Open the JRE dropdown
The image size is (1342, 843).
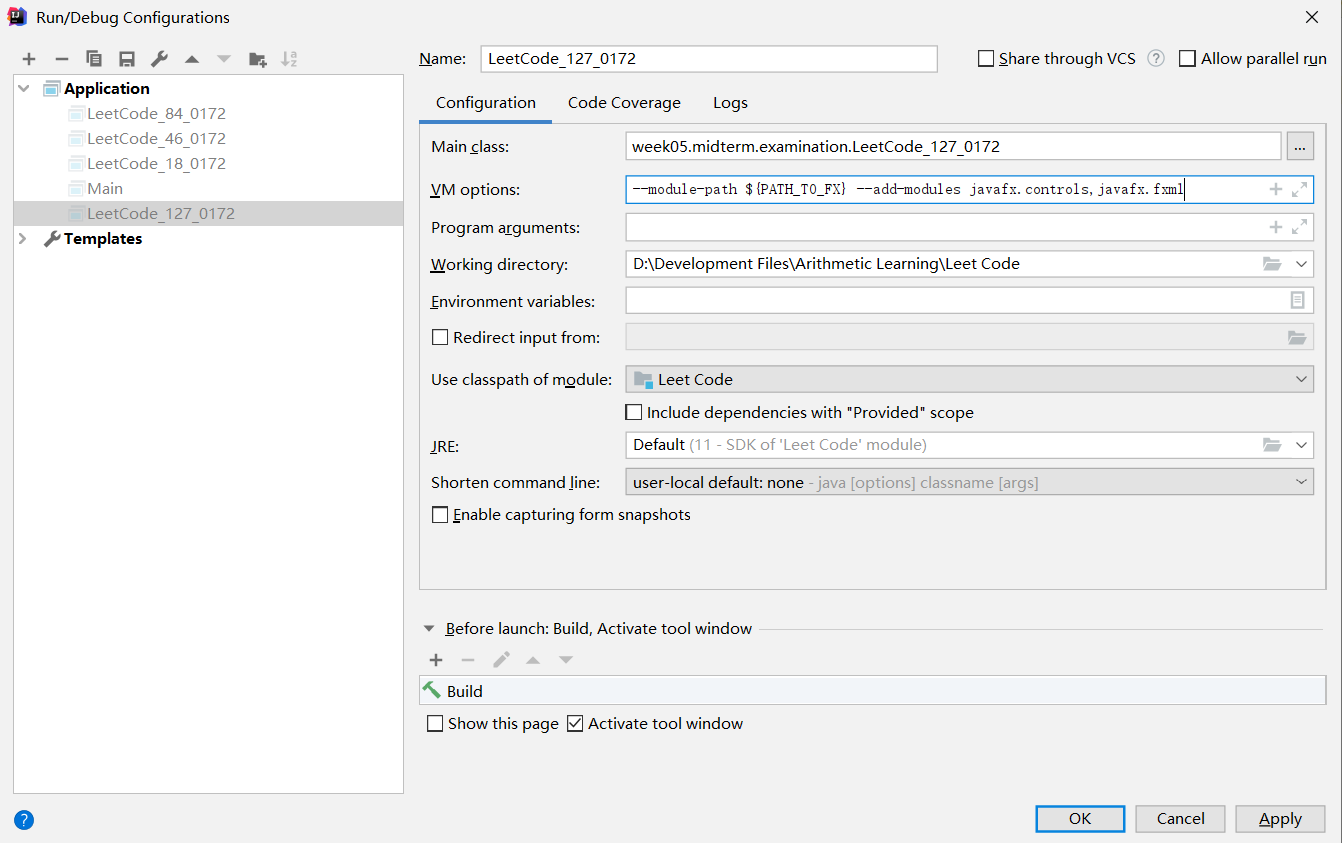(1301, 444)
